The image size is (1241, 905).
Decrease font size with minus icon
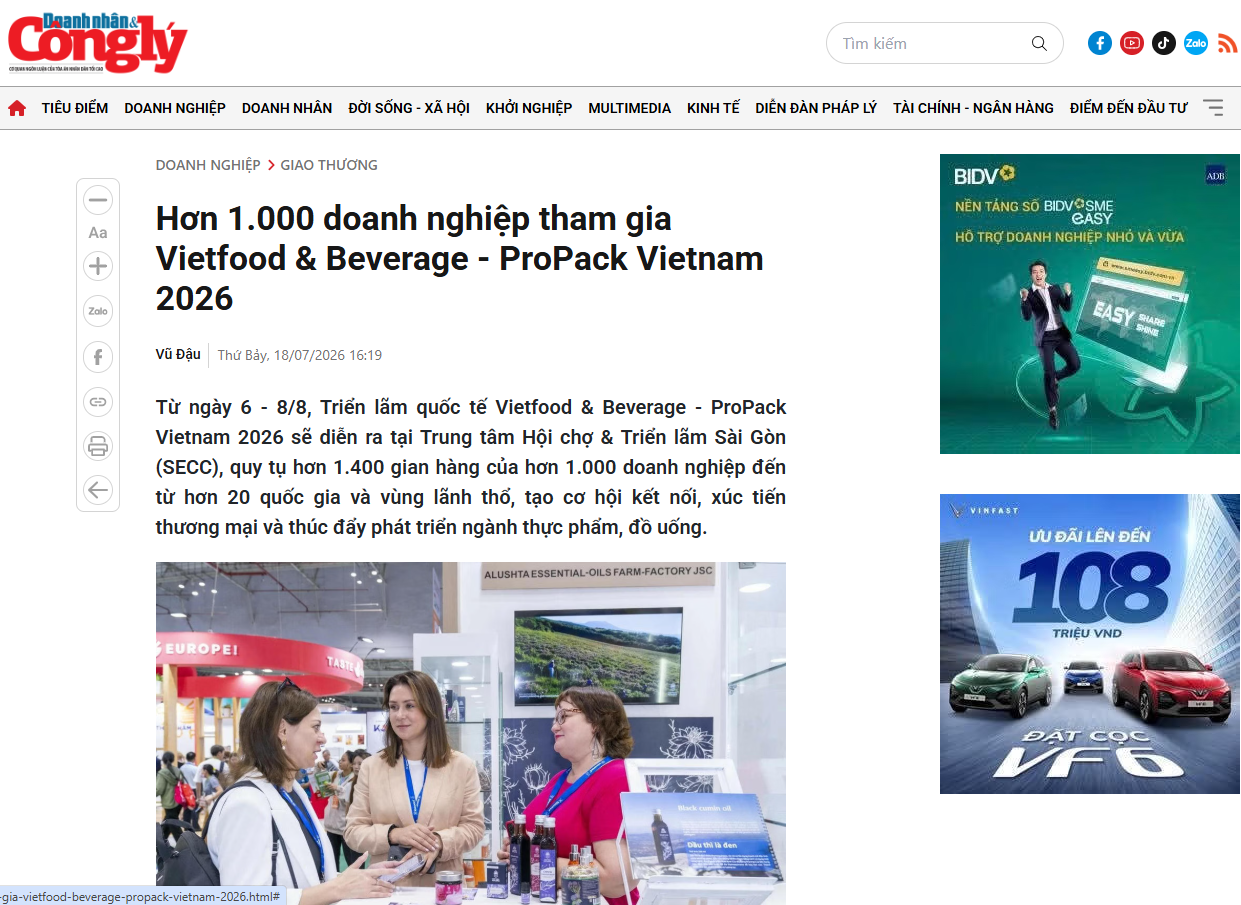(x=98, y=200)
